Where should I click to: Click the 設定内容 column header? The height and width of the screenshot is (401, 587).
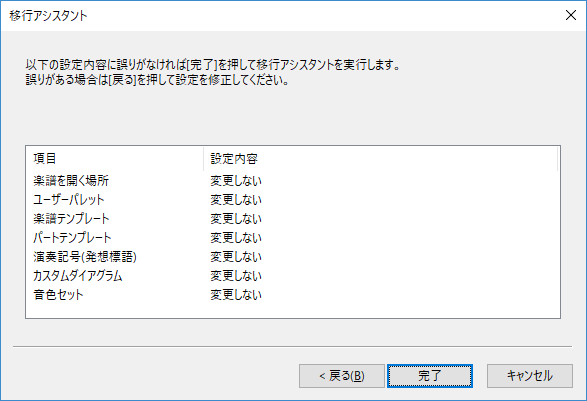point(380,159)
